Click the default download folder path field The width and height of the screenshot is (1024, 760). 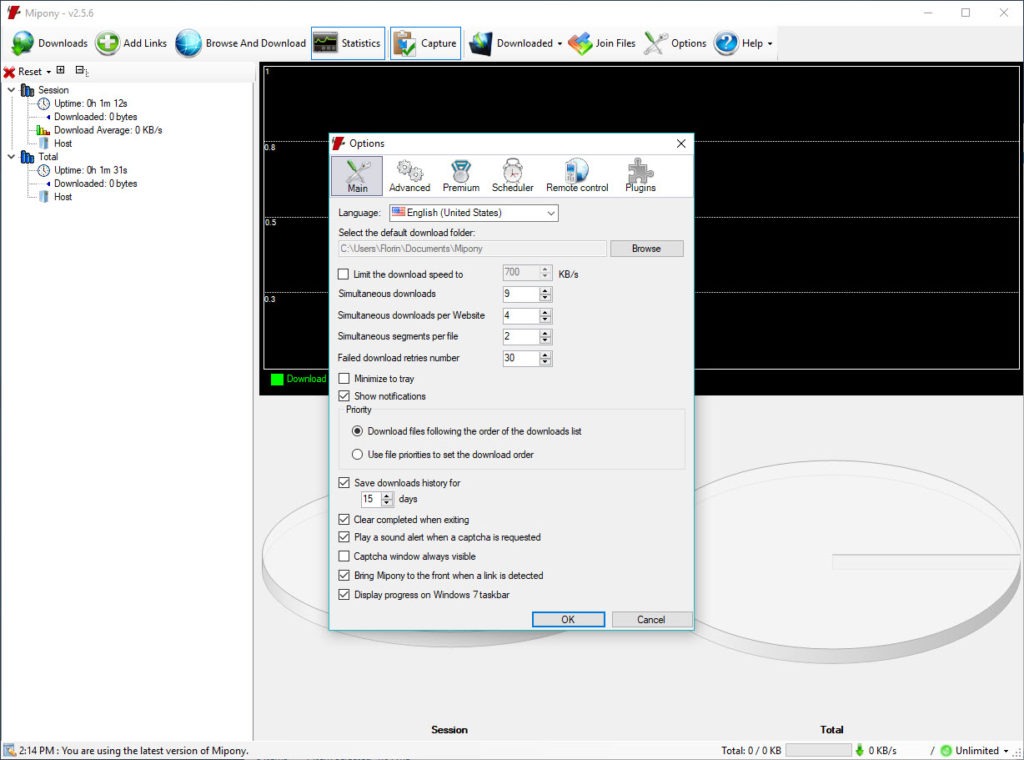472,249
